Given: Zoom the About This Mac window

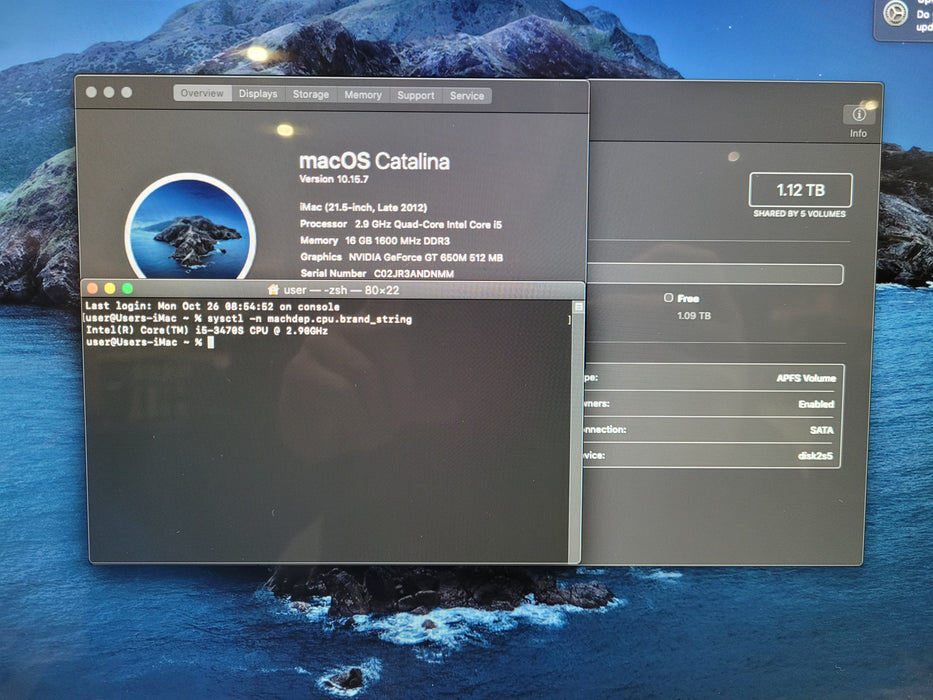Looking at the screenshot, I should coord(127,92).
